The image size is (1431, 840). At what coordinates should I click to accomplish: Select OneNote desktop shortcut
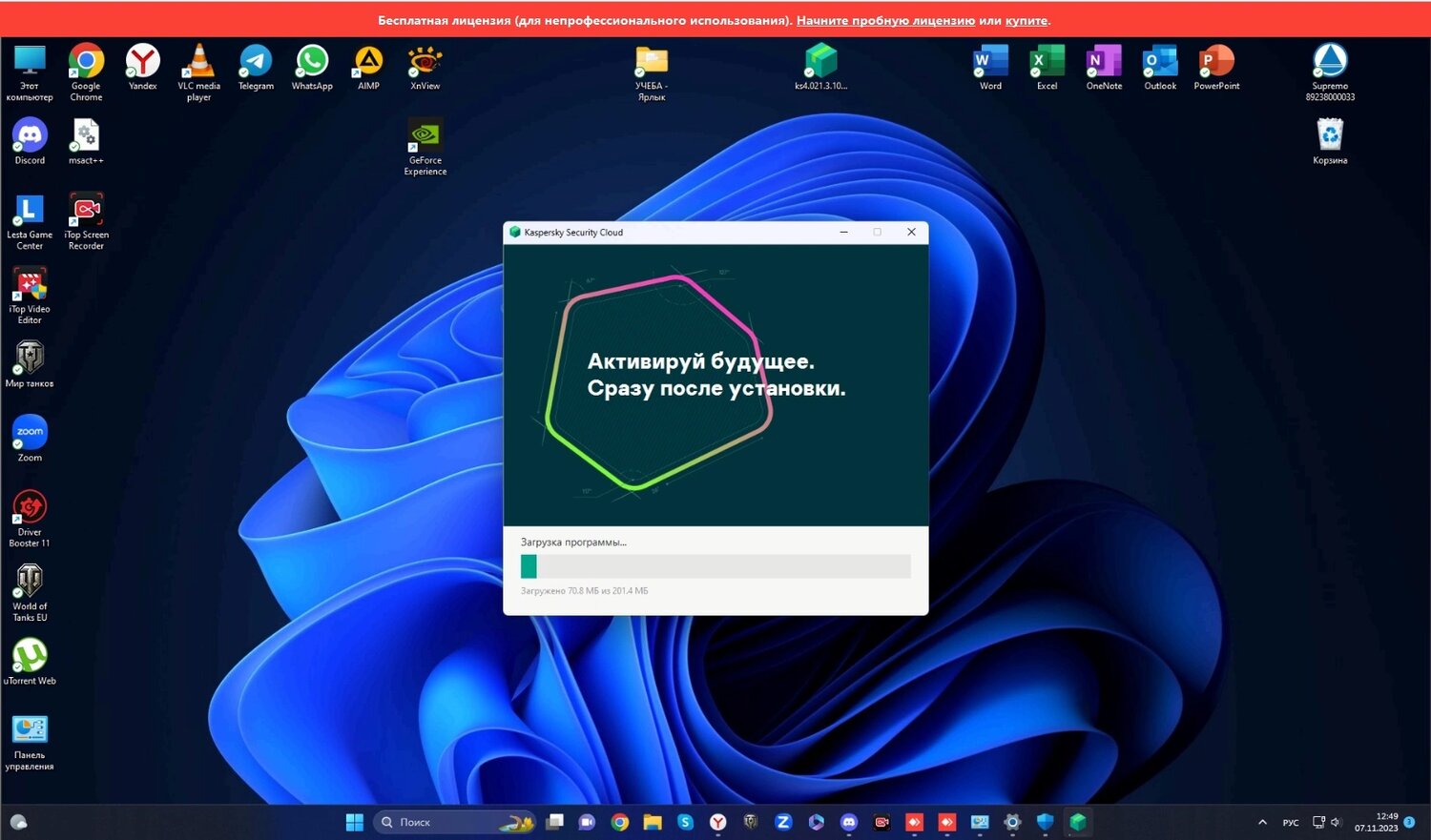(1104, 68)
